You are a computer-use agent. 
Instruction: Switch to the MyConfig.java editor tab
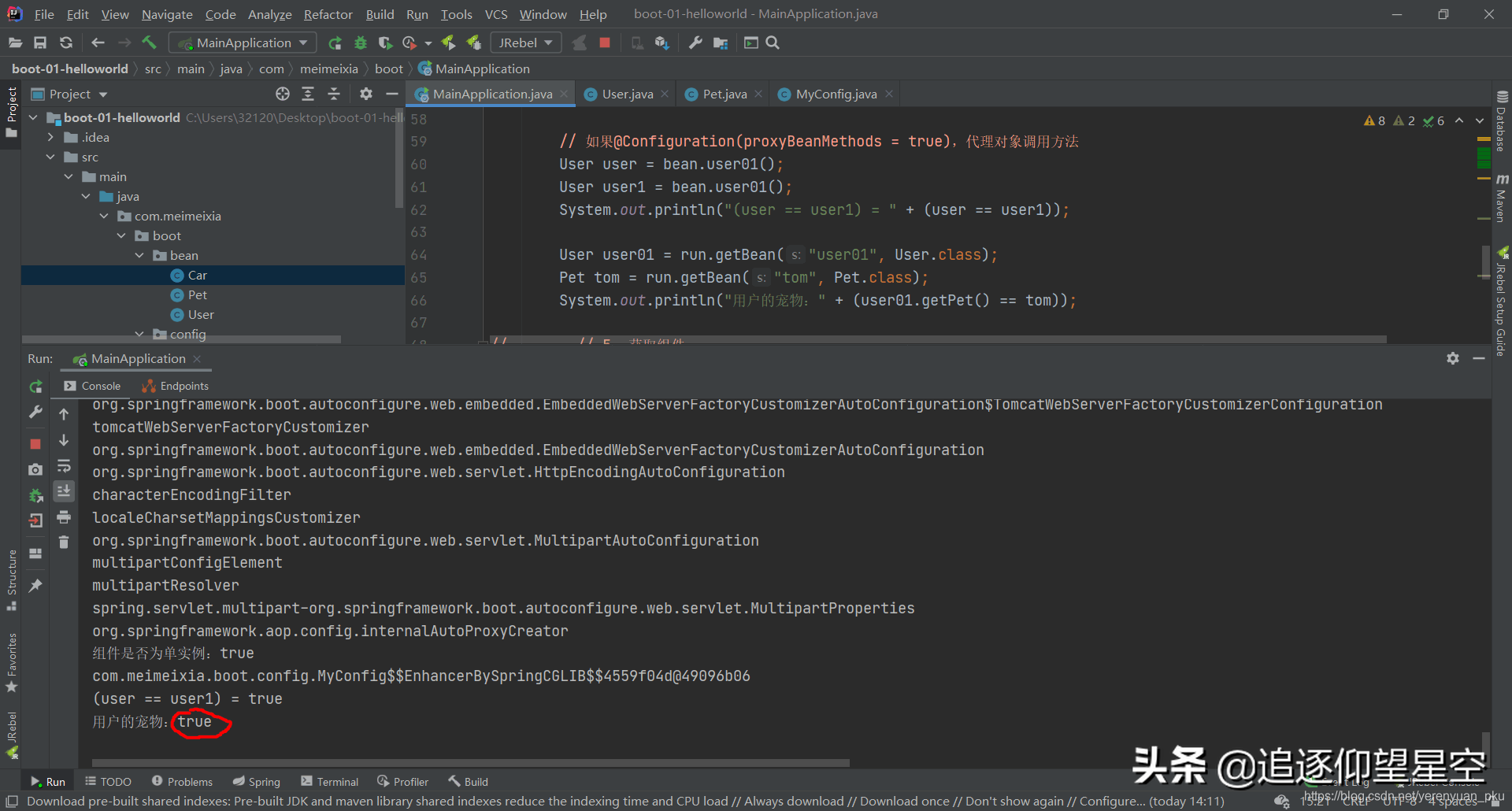[x=836, y=94]
